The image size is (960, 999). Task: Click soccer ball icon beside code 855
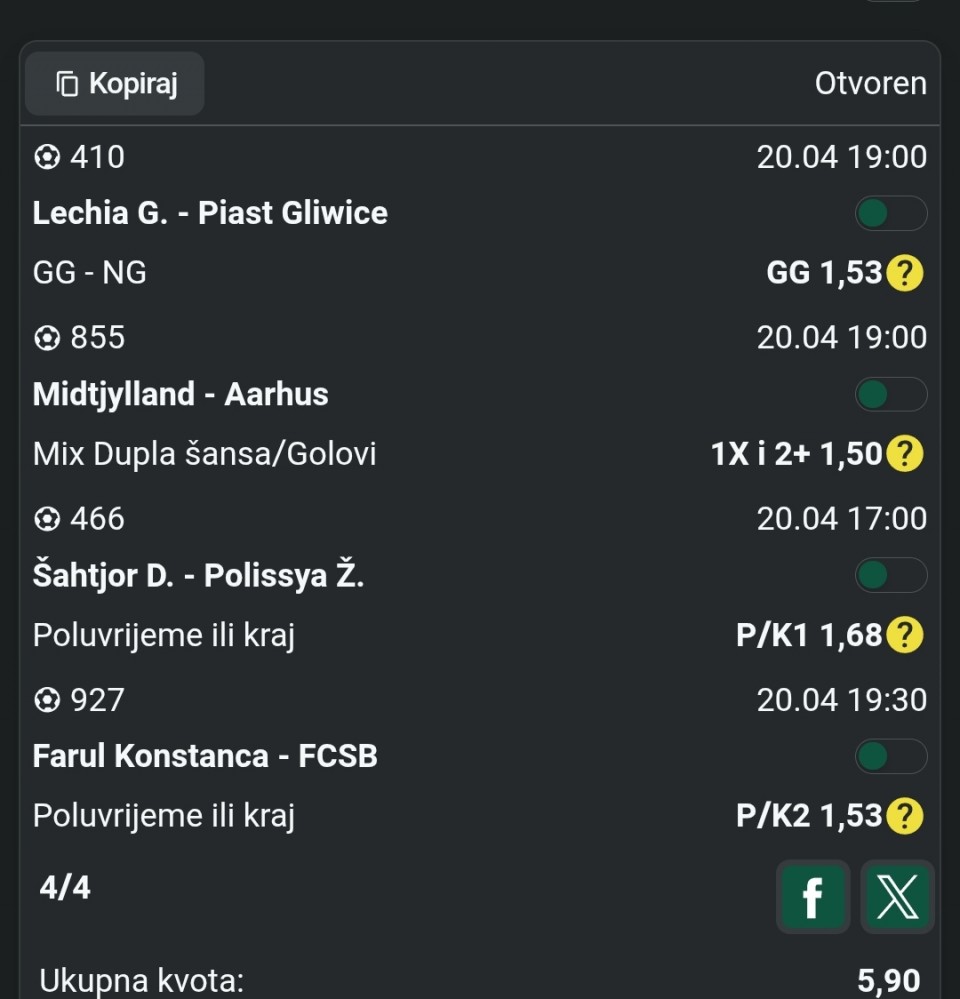pyautogui.click(x=47, y=339)
